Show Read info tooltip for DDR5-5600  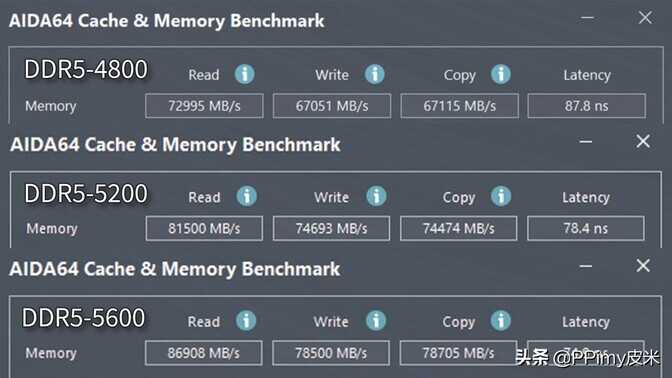(x=246, y=321)
